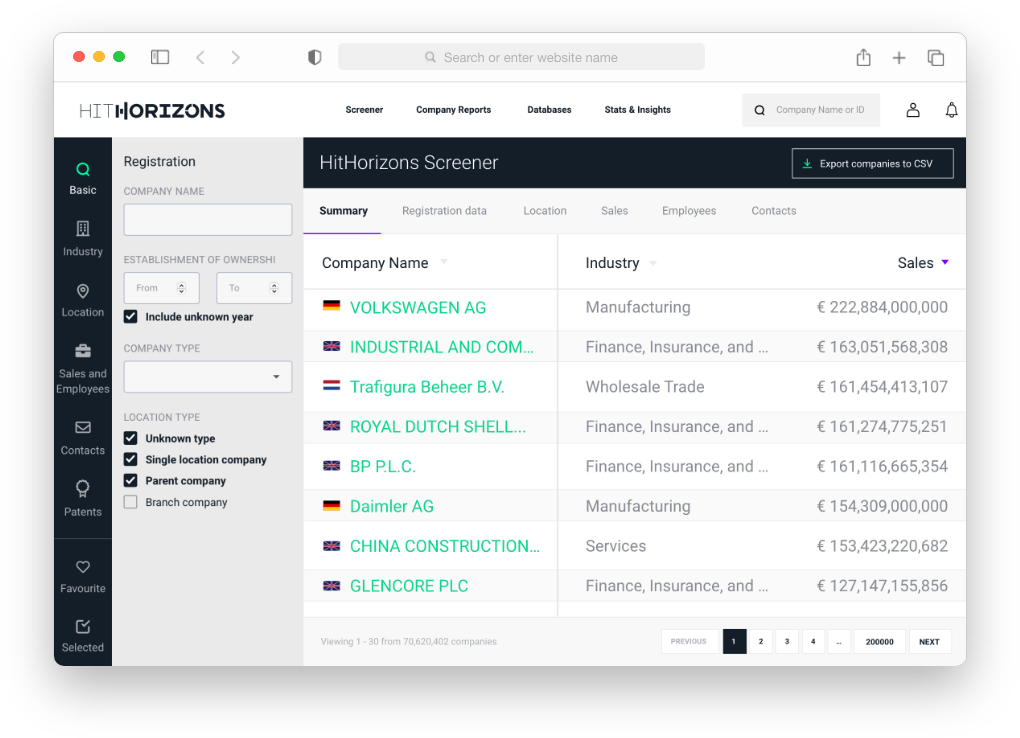
Task: Click the browser share icon
Action: [x=863, y=57]
